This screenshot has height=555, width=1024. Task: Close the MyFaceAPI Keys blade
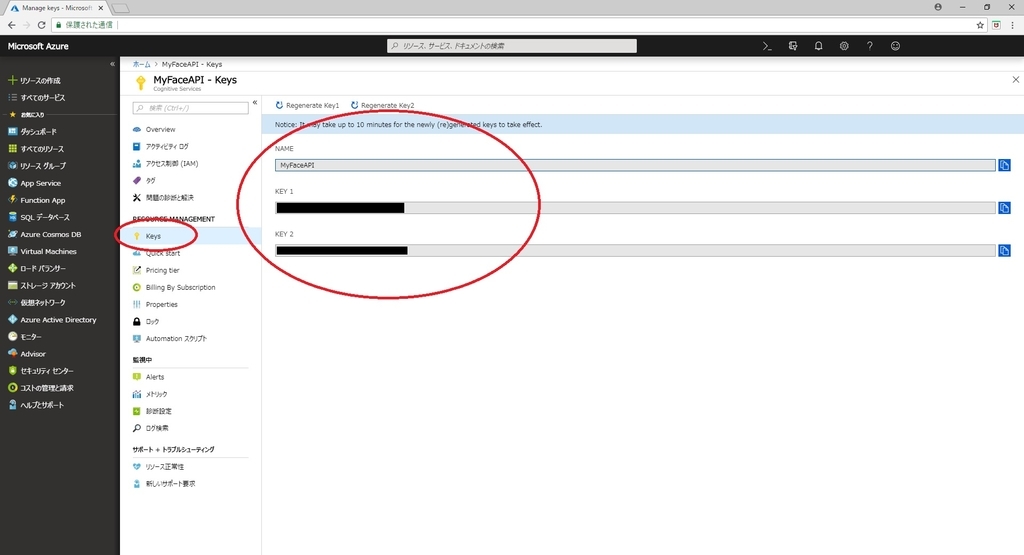click(x=1016, y=80)
